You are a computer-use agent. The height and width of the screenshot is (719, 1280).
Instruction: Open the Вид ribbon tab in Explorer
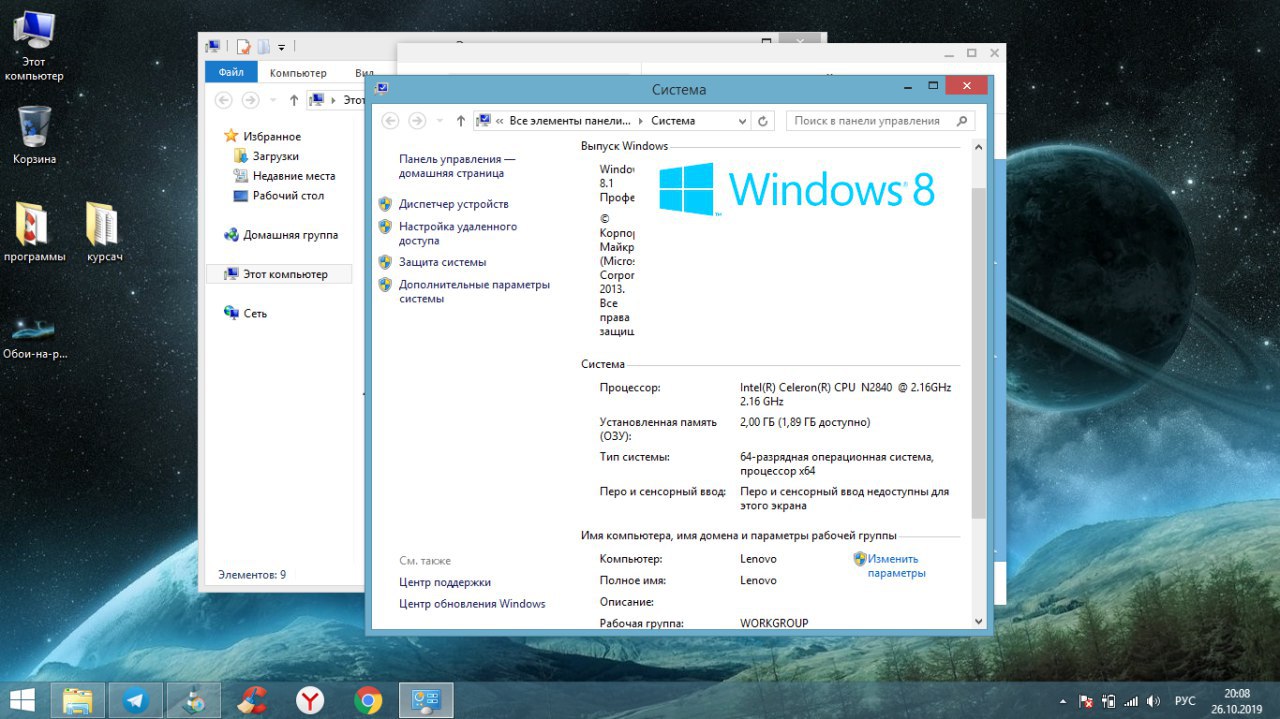click(x=362, y=72)
